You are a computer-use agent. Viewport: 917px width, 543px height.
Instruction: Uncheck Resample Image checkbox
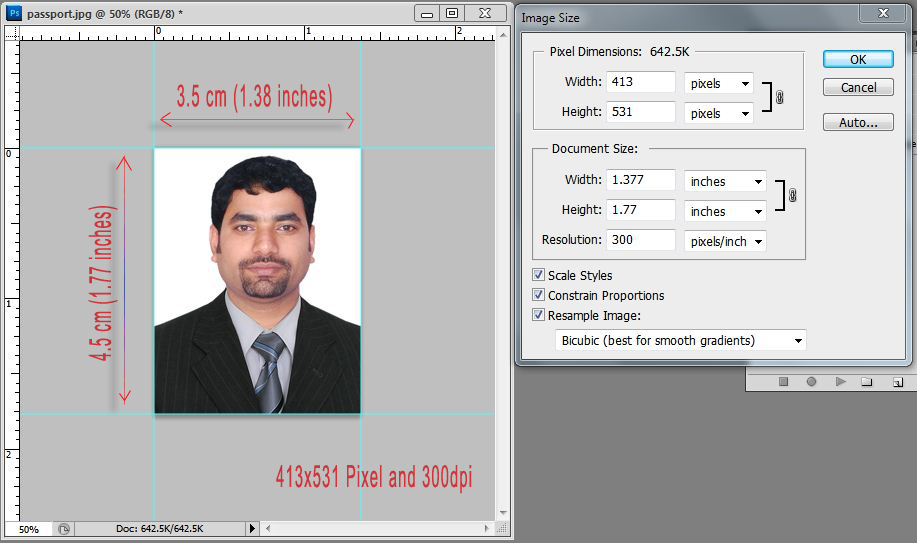538,315
